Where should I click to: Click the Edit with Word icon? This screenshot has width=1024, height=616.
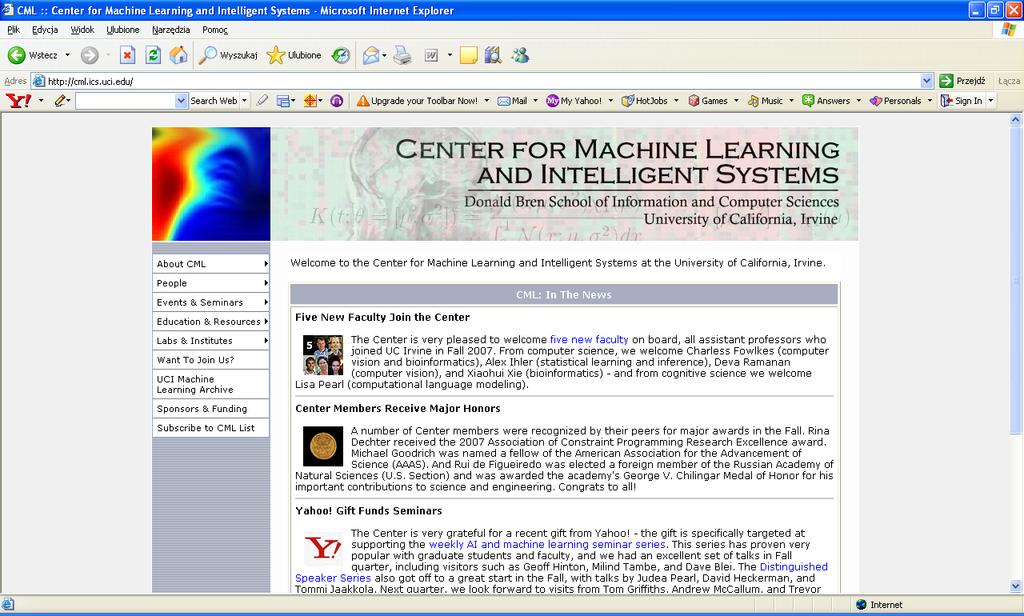(x=432, y=56)
